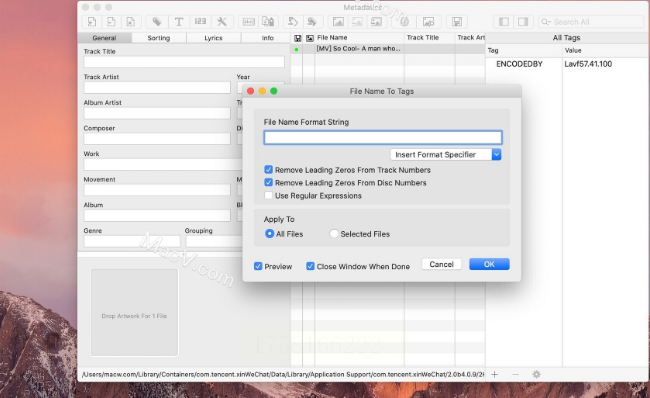The height and width of the screenshot is (398, 650).
Task: Toggle Close Window When Done checkbox
Action: click(x=310, y=266)
